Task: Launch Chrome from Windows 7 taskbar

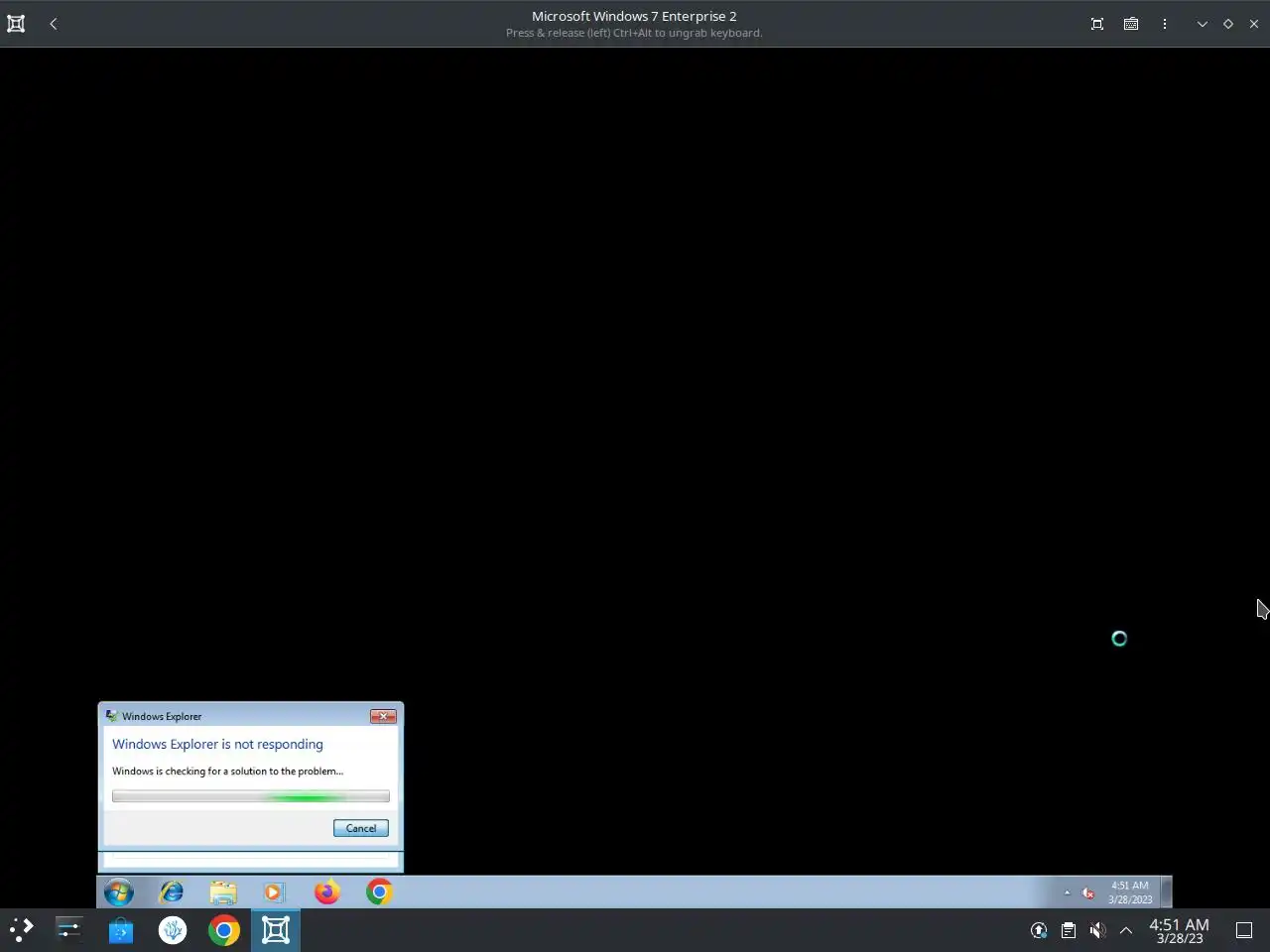Action: coord(379,892)
